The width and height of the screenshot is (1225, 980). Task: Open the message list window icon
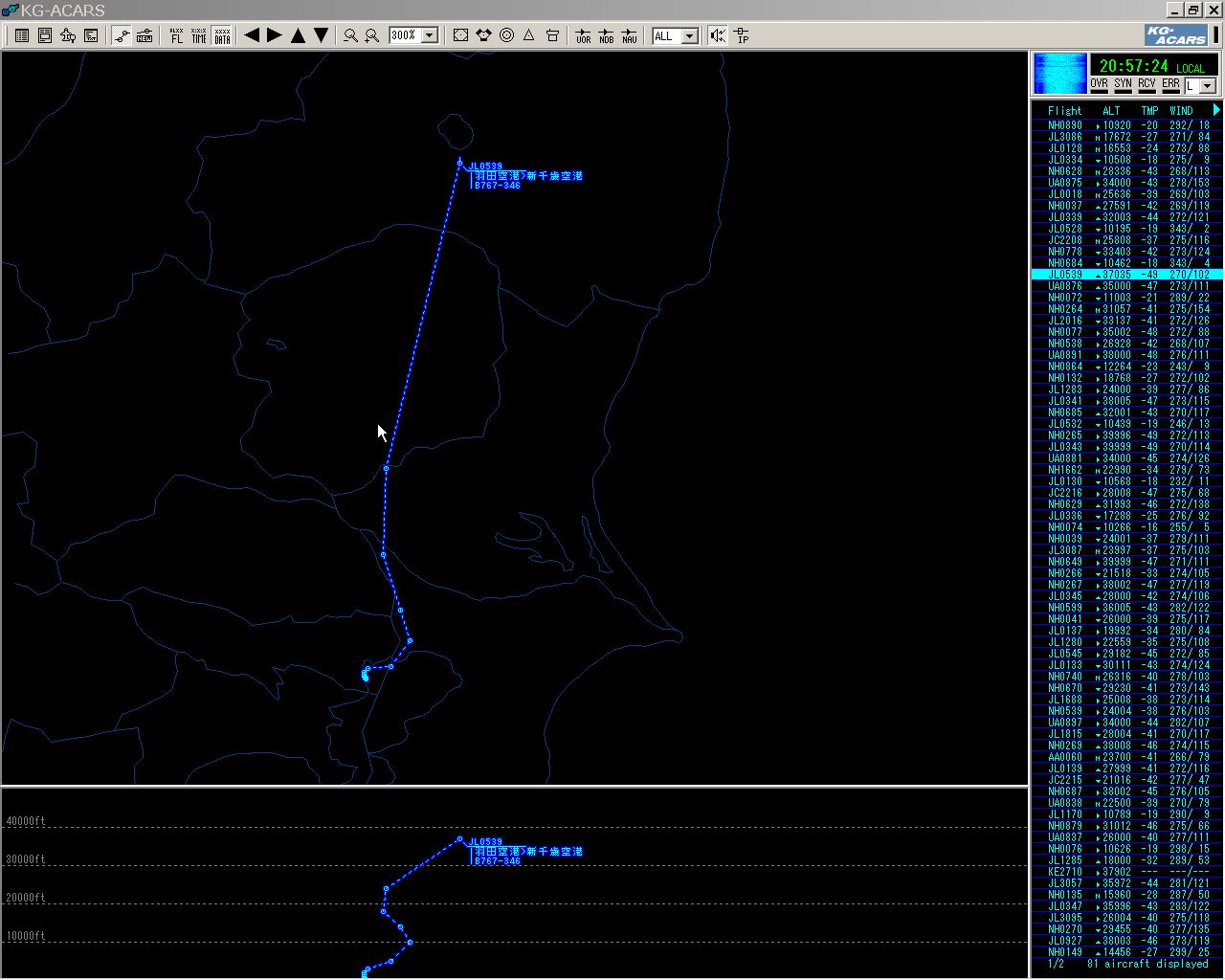tap(22, 35)
